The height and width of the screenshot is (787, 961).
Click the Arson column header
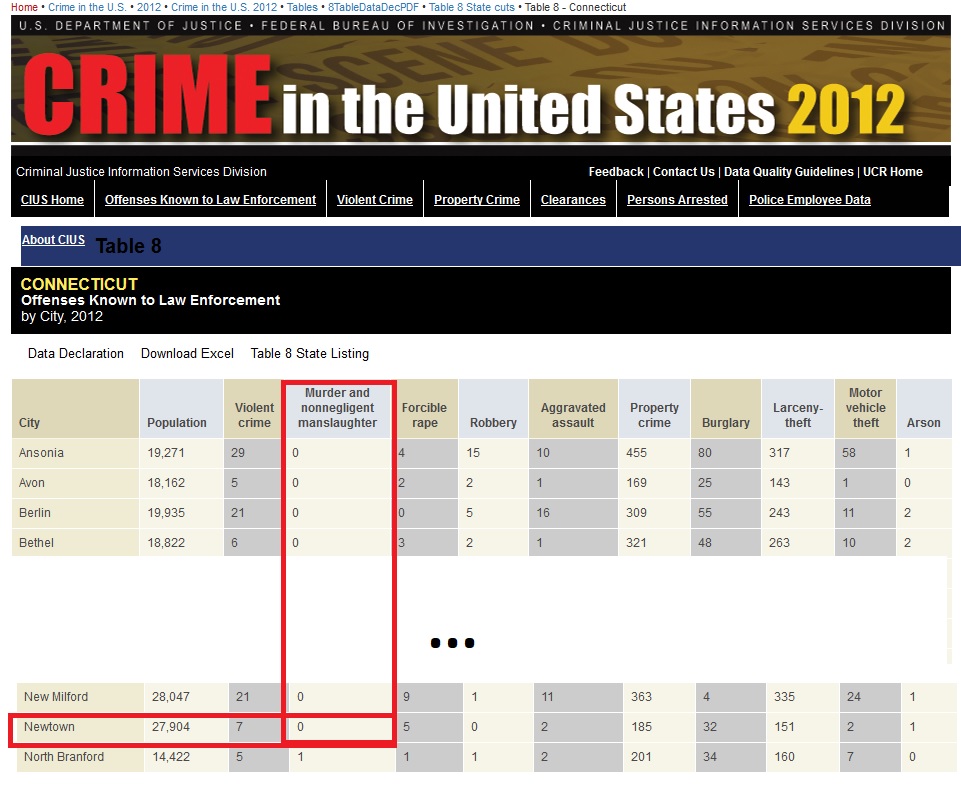924,409
